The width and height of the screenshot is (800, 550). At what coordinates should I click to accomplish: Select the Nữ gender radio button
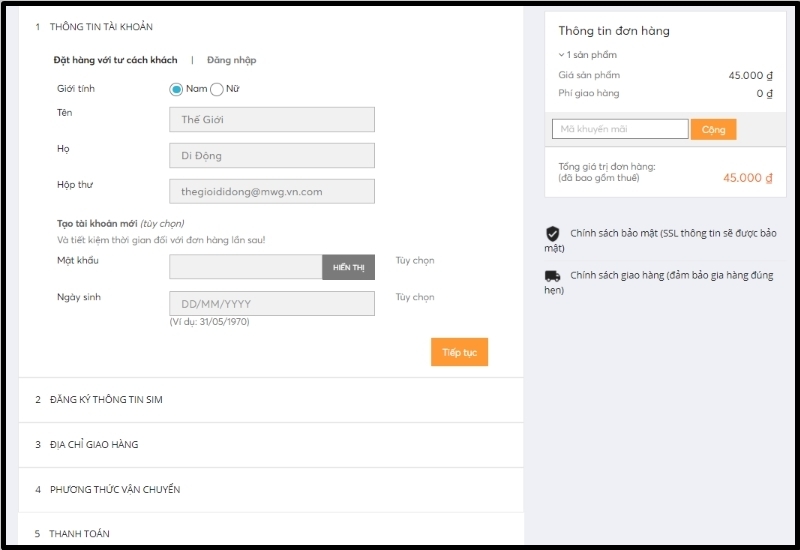[216, 89]
